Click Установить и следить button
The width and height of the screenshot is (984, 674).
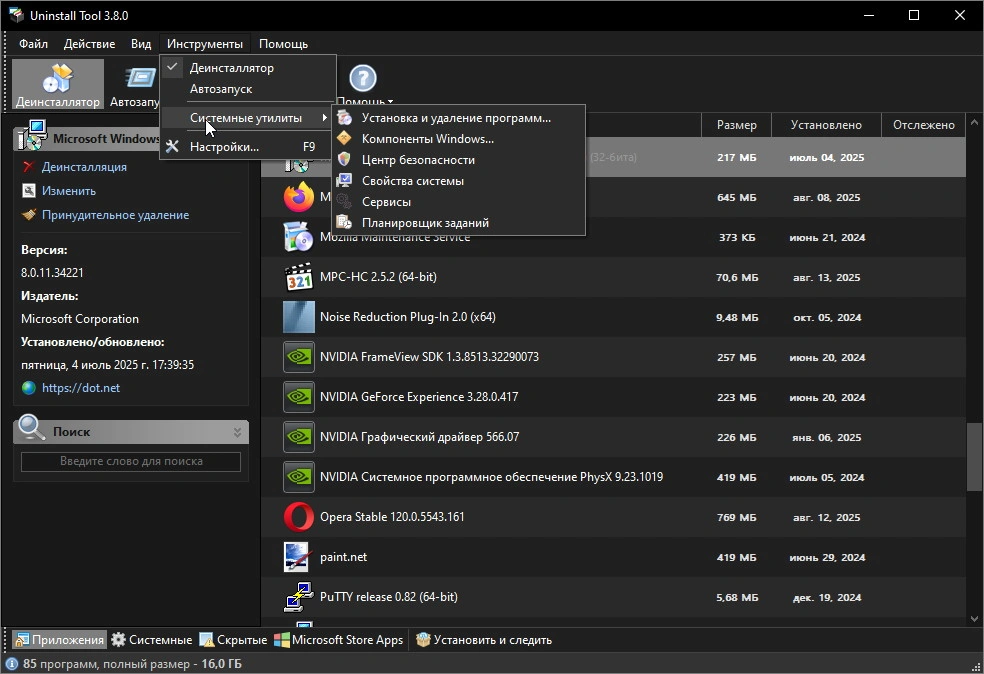(484, 639)
